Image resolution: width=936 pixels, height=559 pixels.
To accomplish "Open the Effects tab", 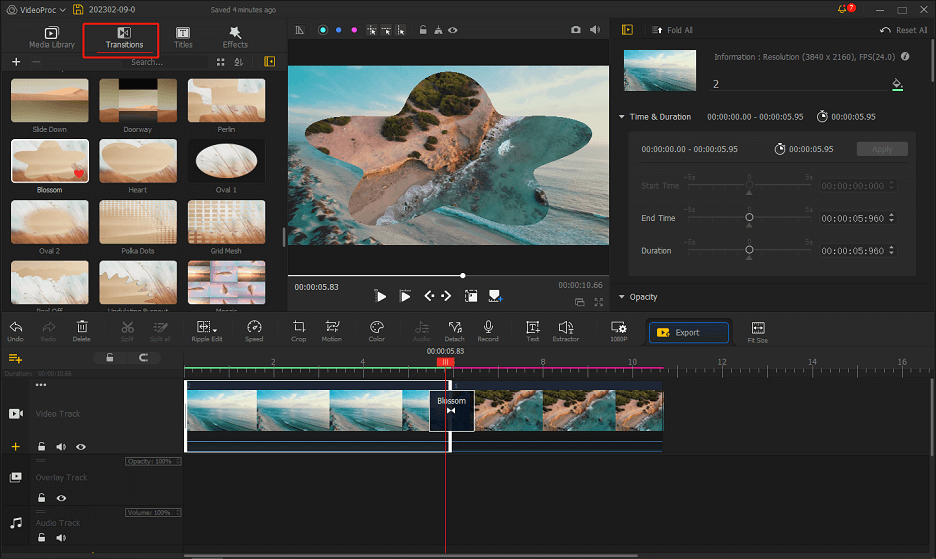I will (235, 38).
